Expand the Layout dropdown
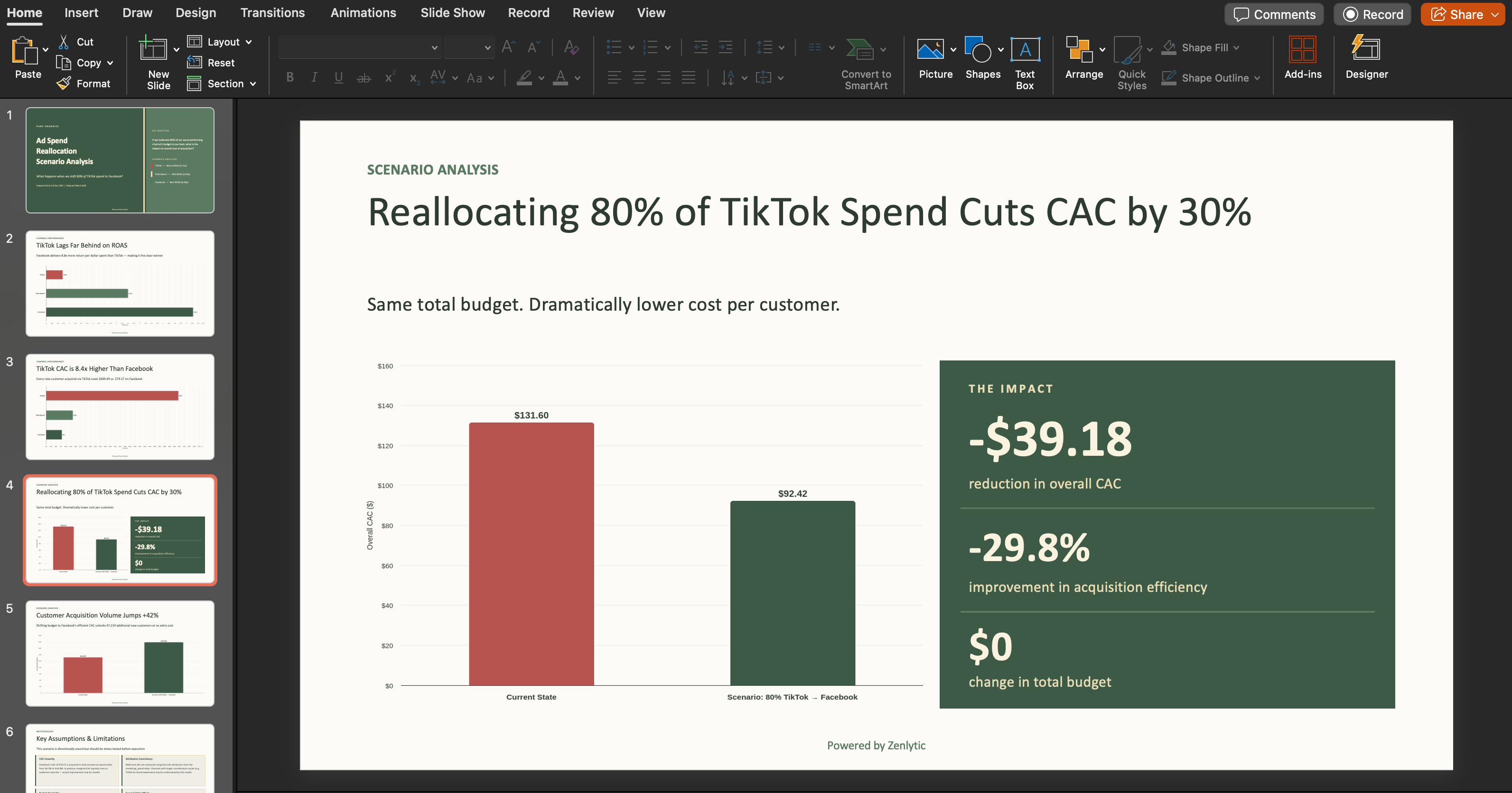 tap(248, 42)
